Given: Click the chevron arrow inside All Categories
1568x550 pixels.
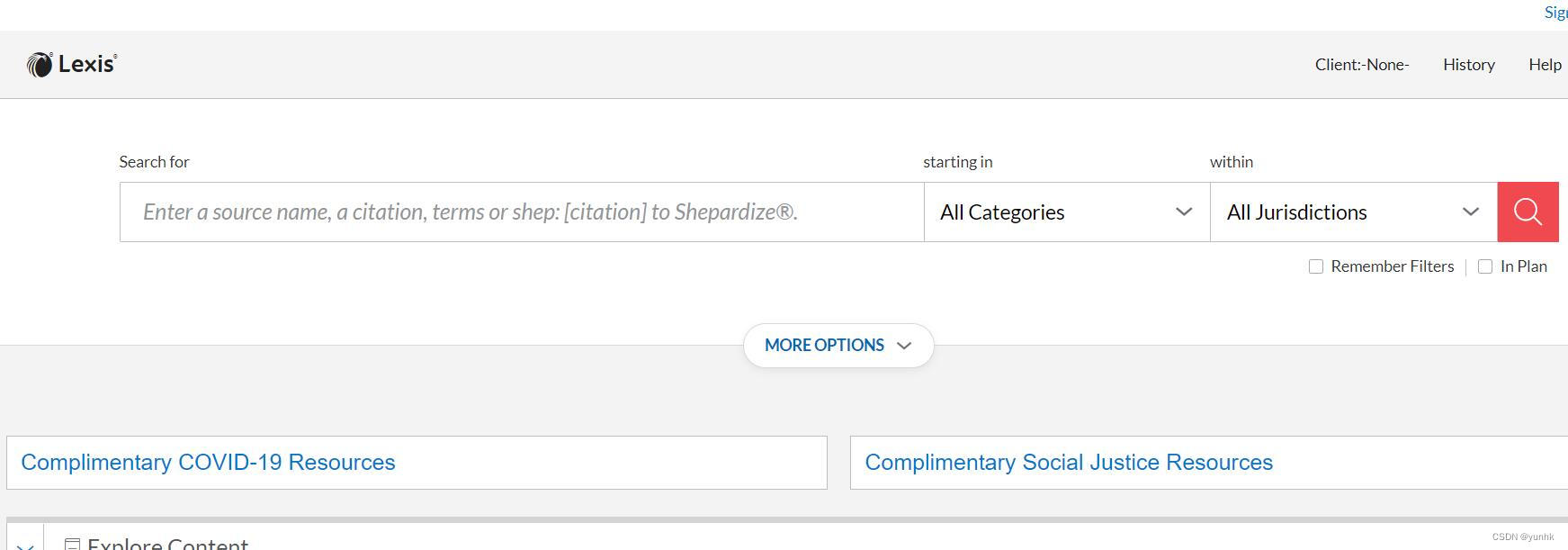Looking at the screenshot, I should point(1184,212).
